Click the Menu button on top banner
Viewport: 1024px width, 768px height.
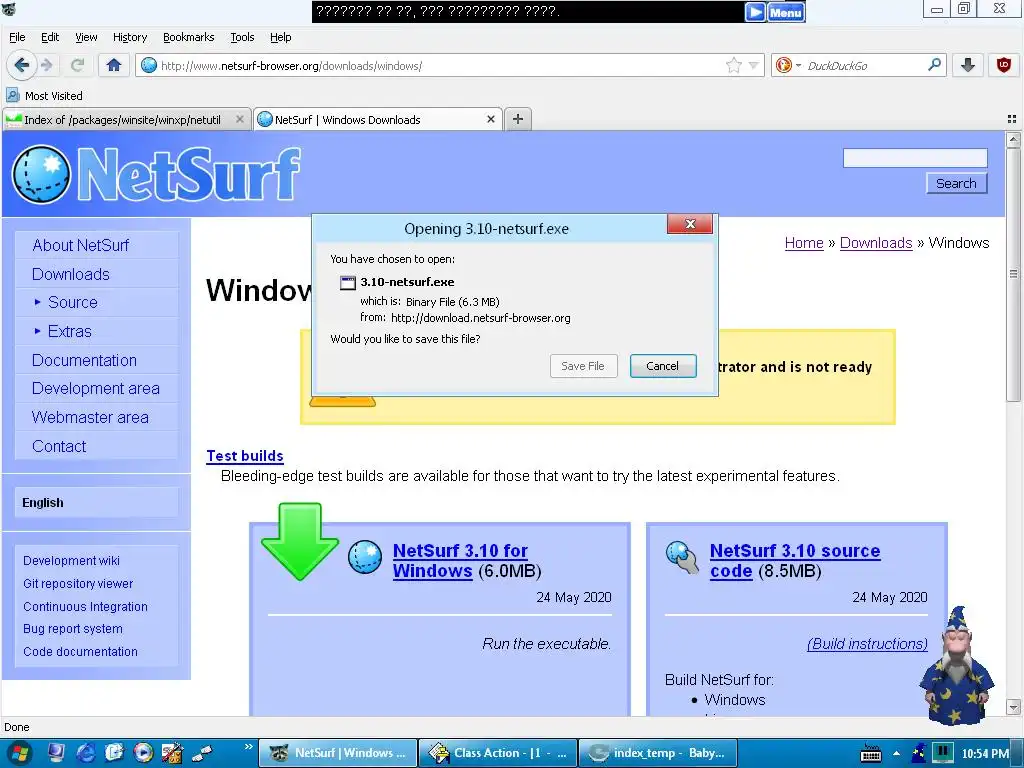pyautogui.click(x=786, y=12)
